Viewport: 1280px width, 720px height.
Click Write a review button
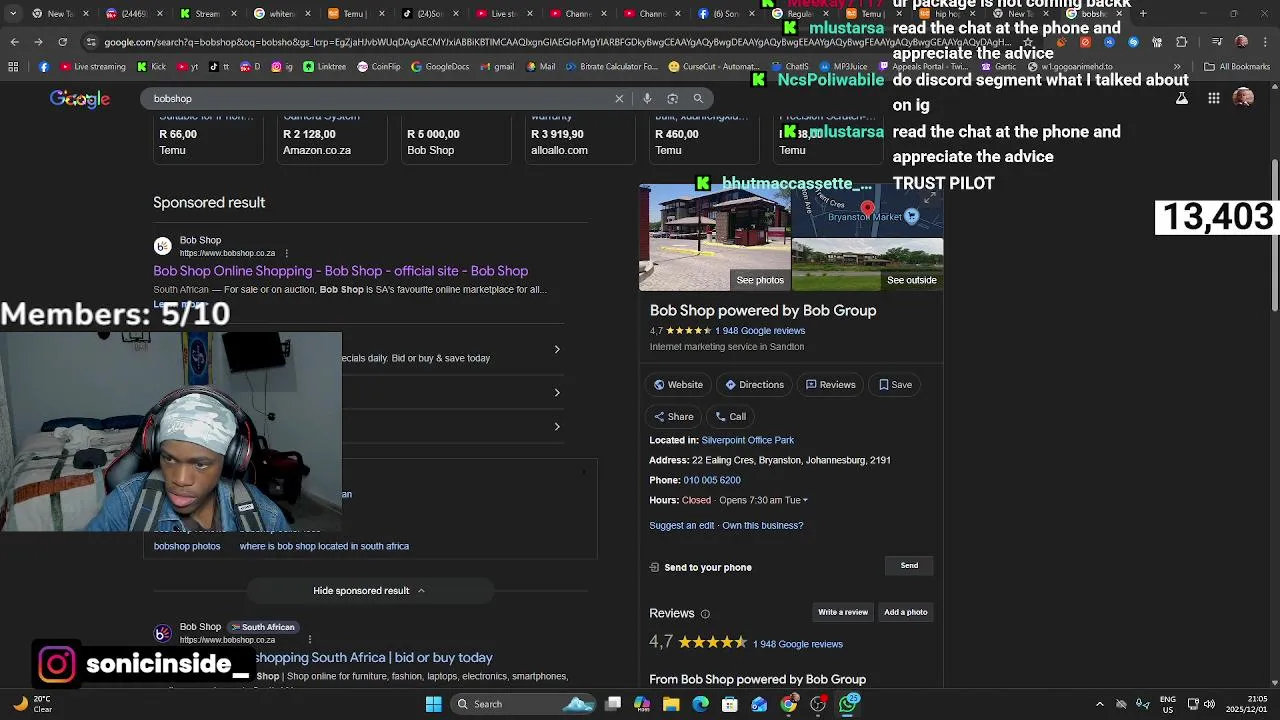coord(843,612)
